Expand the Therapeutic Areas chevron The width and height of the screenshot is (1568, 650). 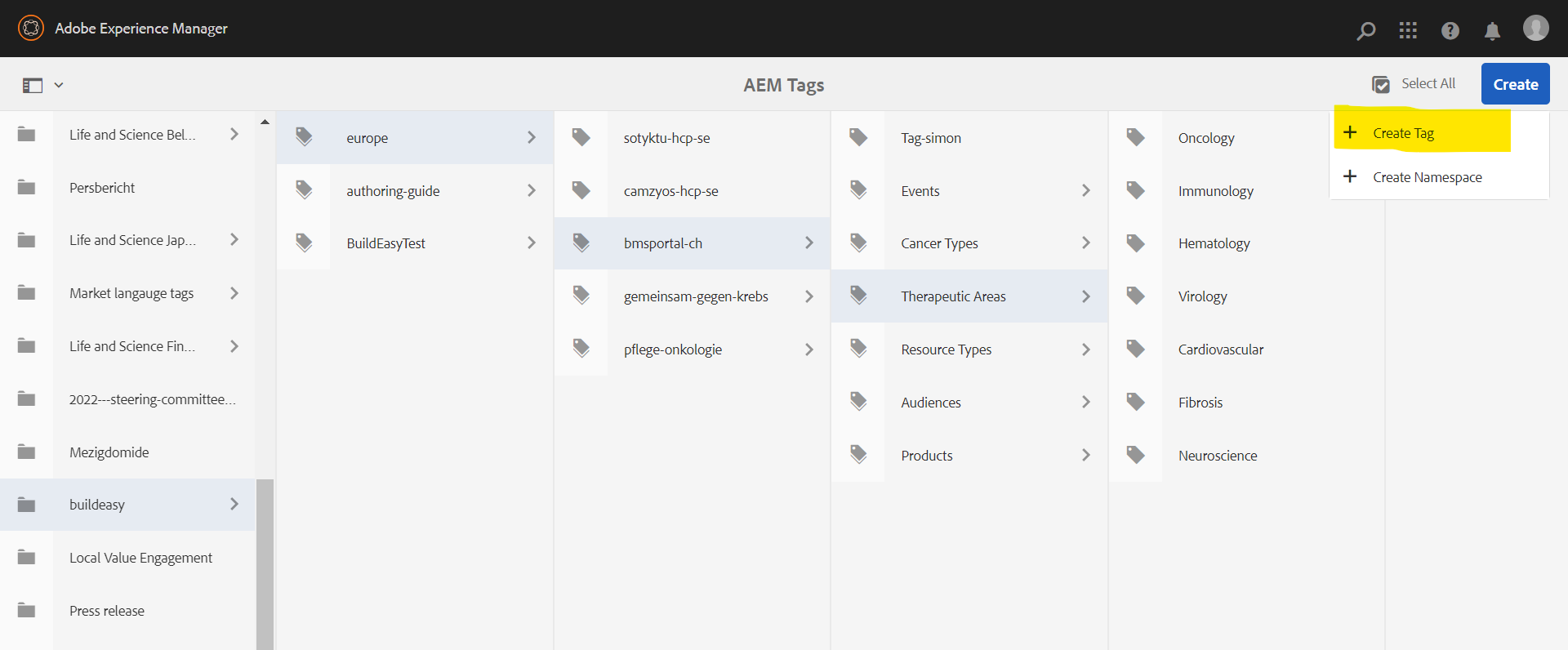pos(1086,296)
